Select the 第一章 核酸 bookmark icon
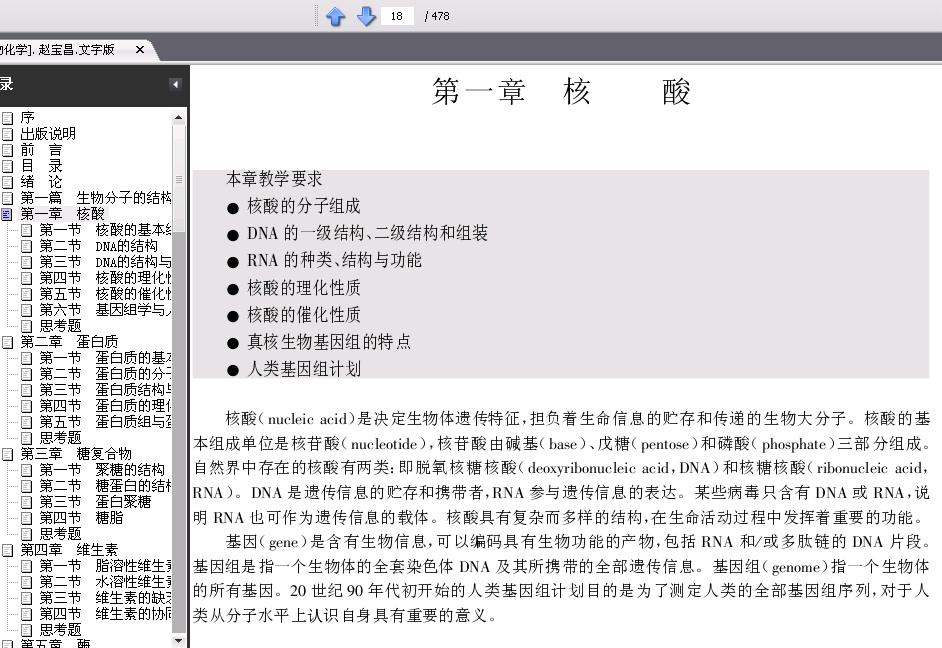Viewport: 942px width, 648px height. tap(7, 214)
